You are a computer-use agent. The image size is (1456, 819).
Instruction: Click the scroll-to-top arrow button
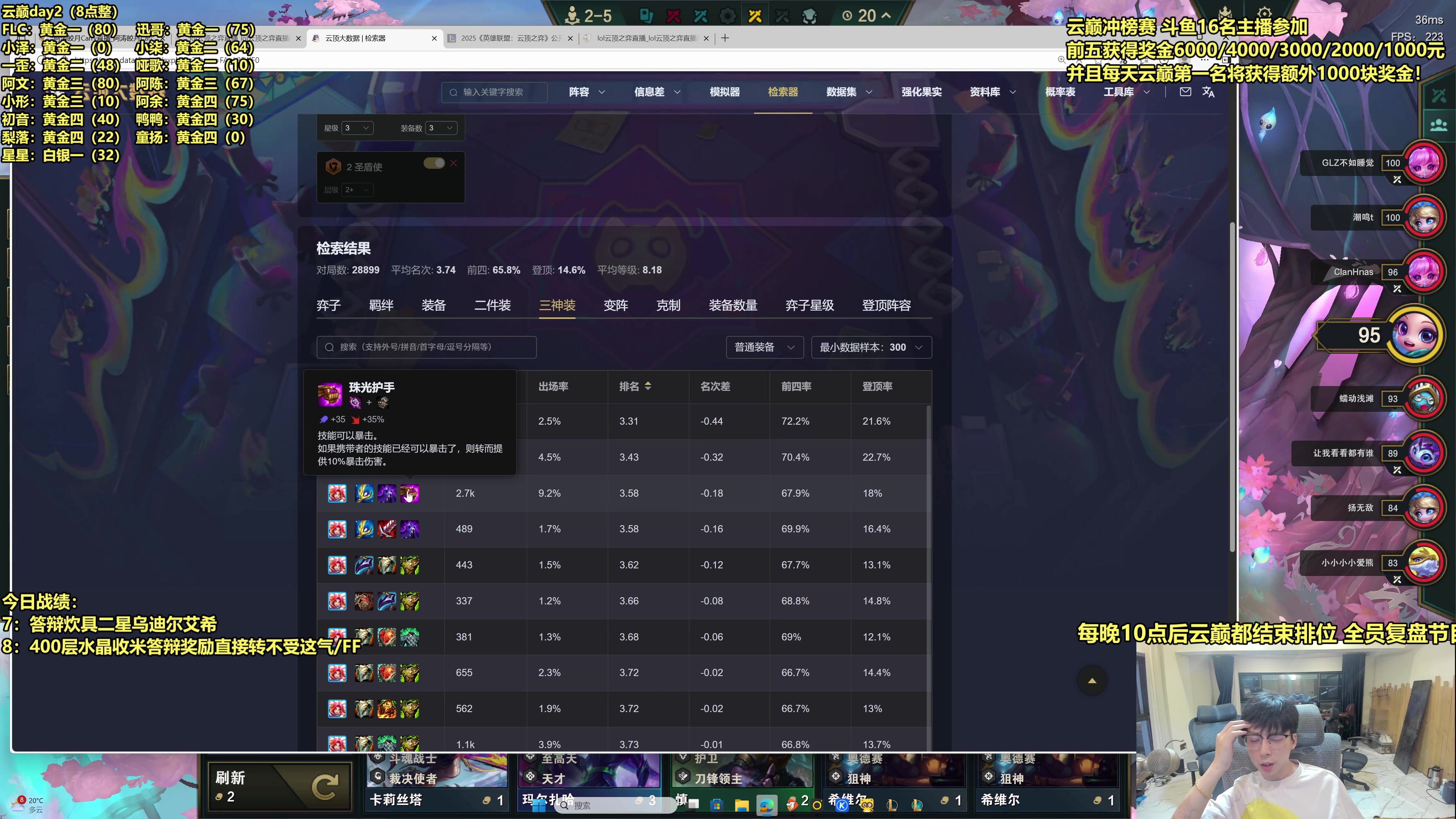coord(1092,681)
